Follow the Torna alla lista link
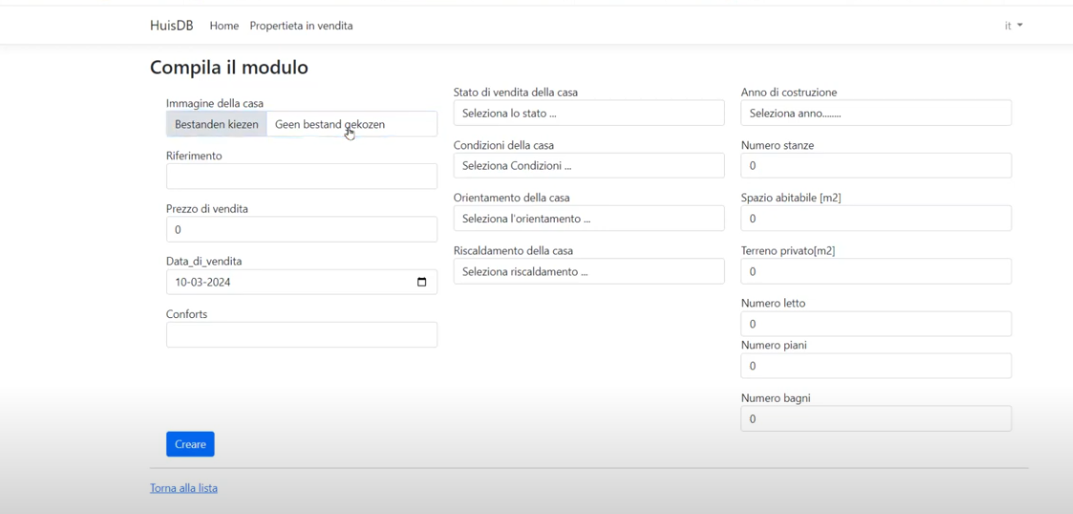The height and width of the screenshot is (514, 1073). (x=183, y=488)
